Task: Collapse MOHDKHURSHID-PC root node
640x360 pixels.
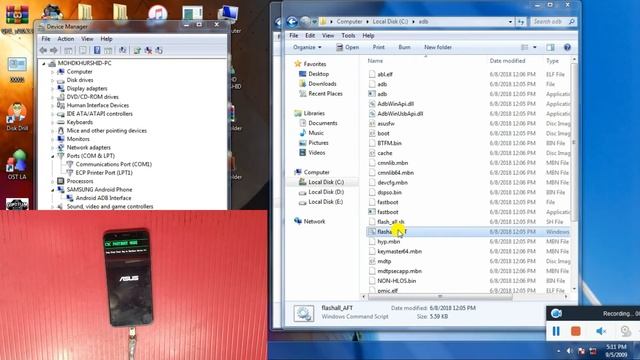Action: click(x=44, y=63)
